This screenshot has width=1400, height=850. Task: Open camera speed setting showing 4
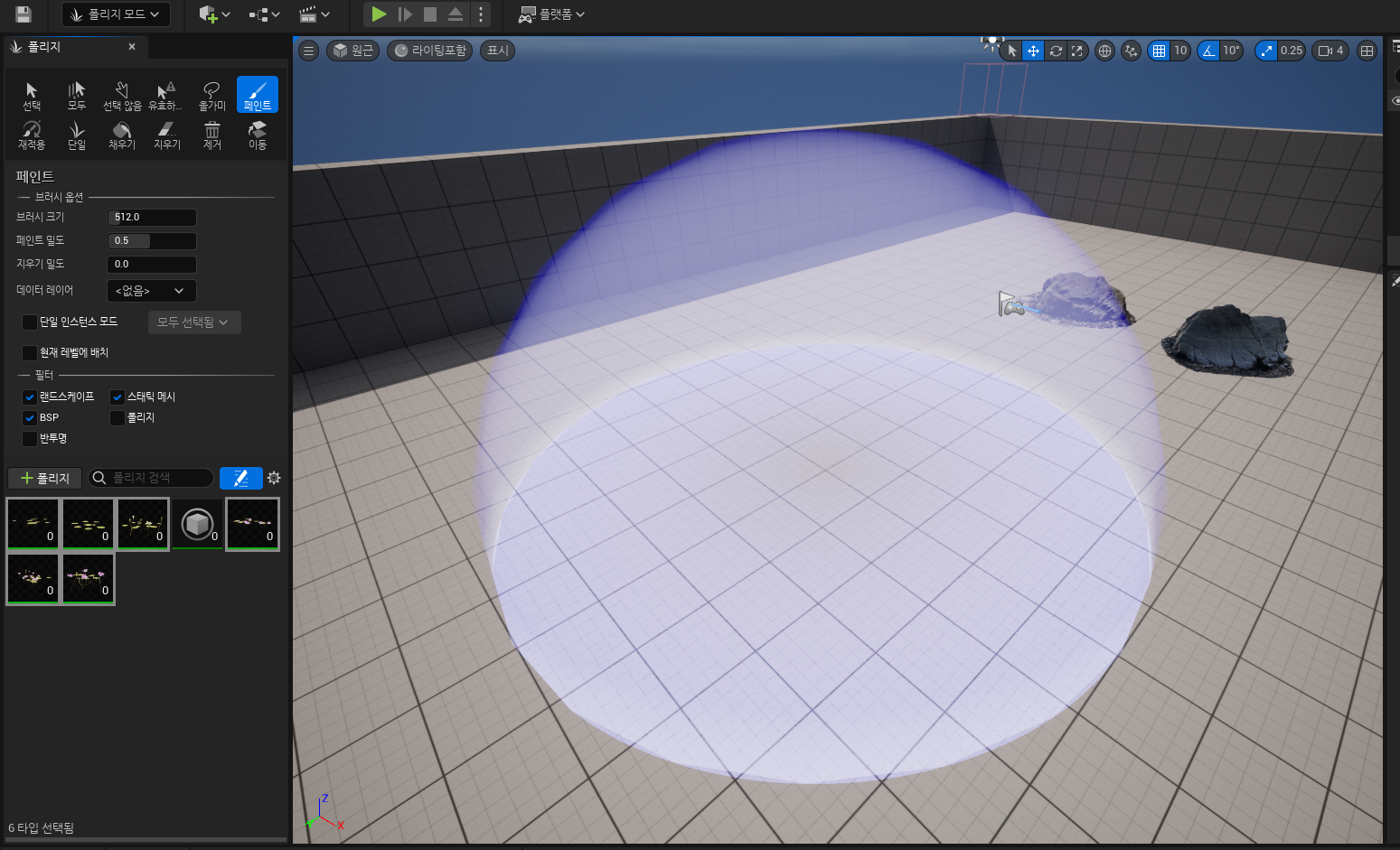tap(1330, 51)
